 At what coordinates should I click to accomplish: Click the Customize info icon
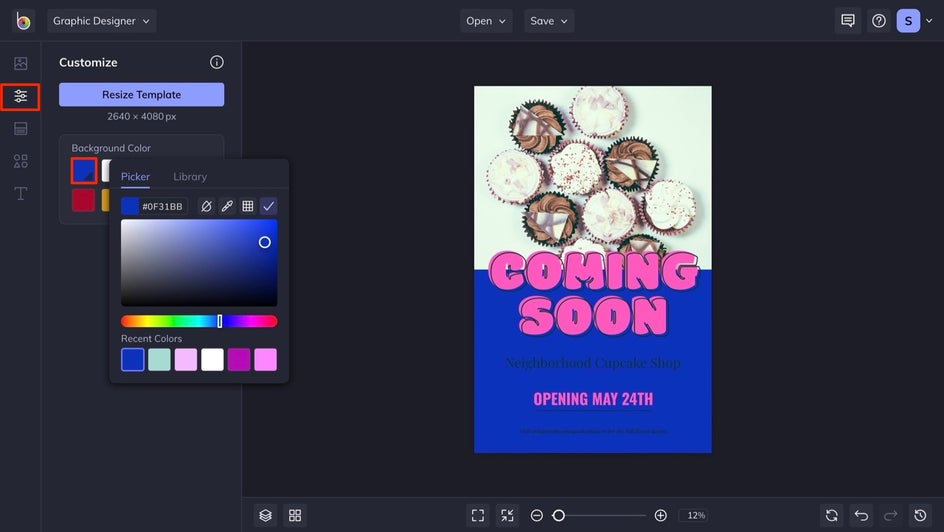tap(217, 62)
